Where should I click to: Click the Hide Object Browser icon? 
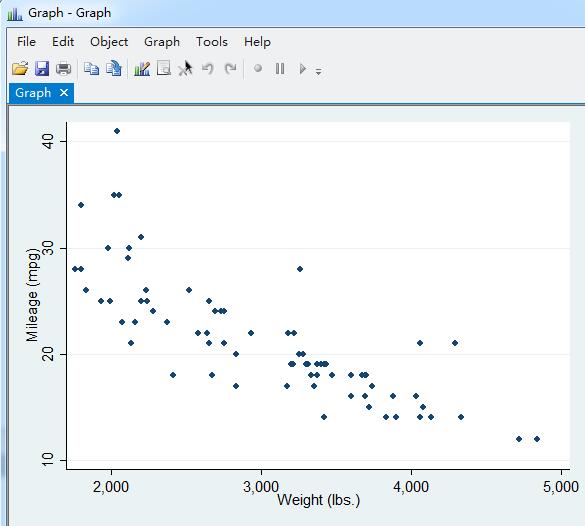pos(164,69)
